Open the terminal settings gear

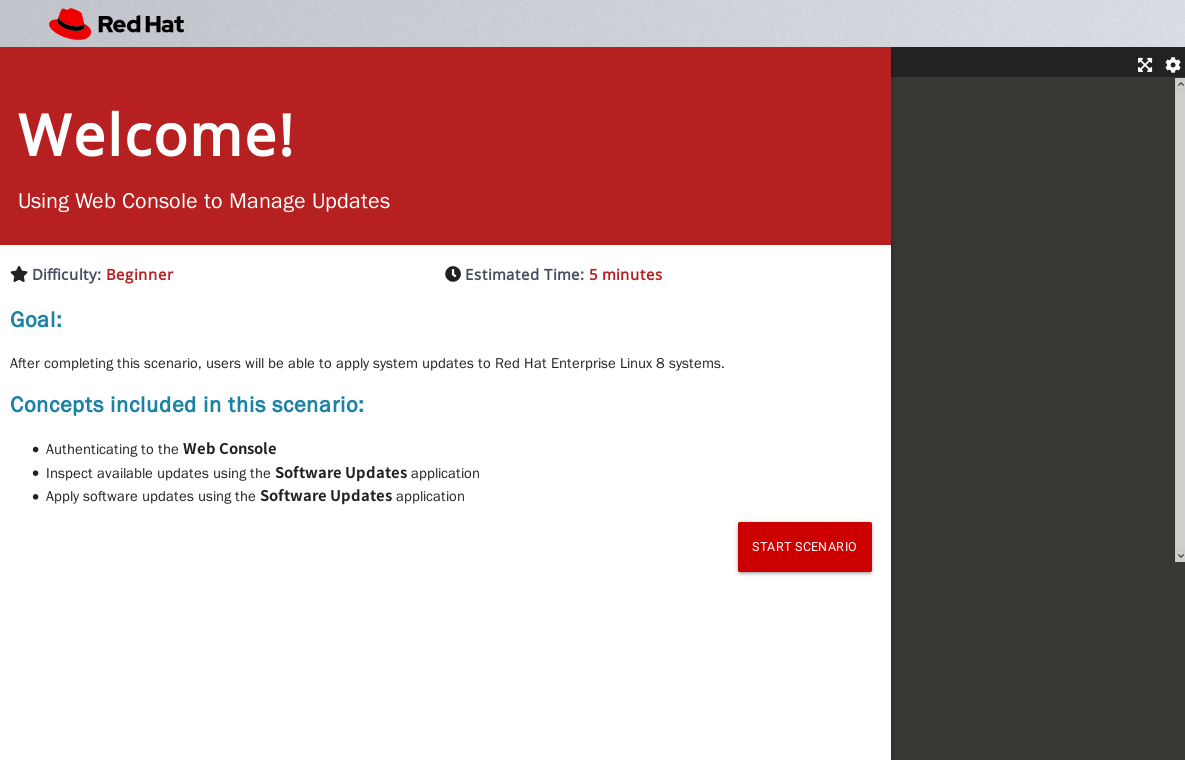(x=1172, y=65)
